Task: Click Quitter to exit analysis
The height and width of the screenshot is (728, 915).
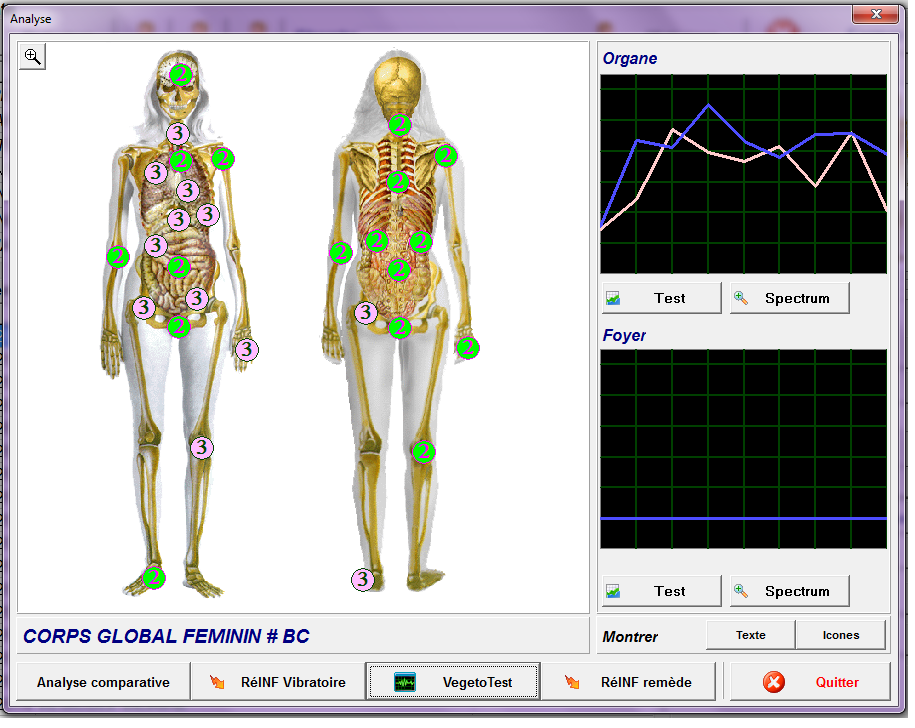Action: click(810, 682)
